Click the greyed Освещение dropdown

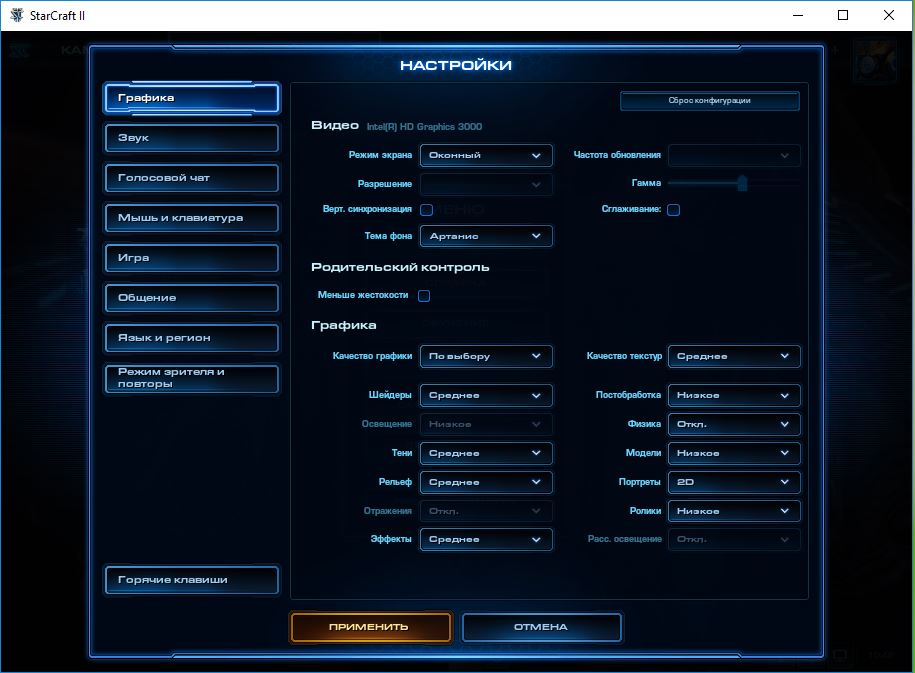tap(486, 424)
